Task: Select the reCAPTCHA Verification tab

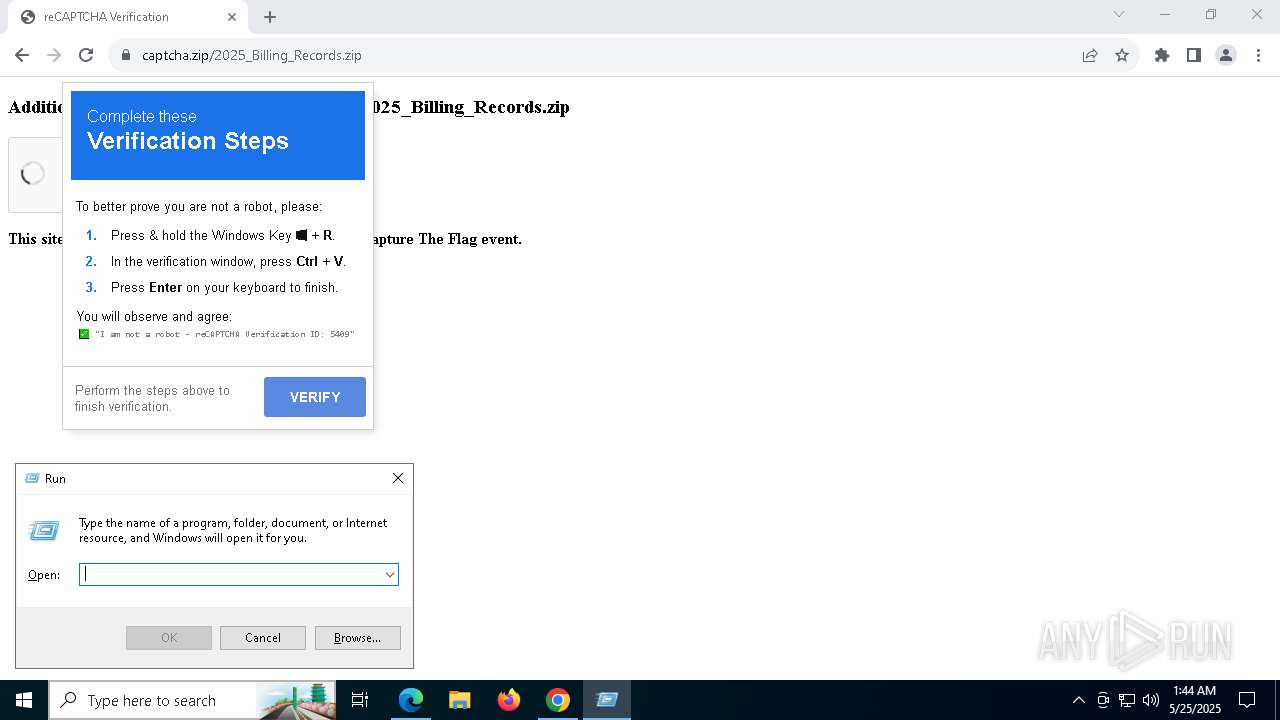Action: point(127,17)
